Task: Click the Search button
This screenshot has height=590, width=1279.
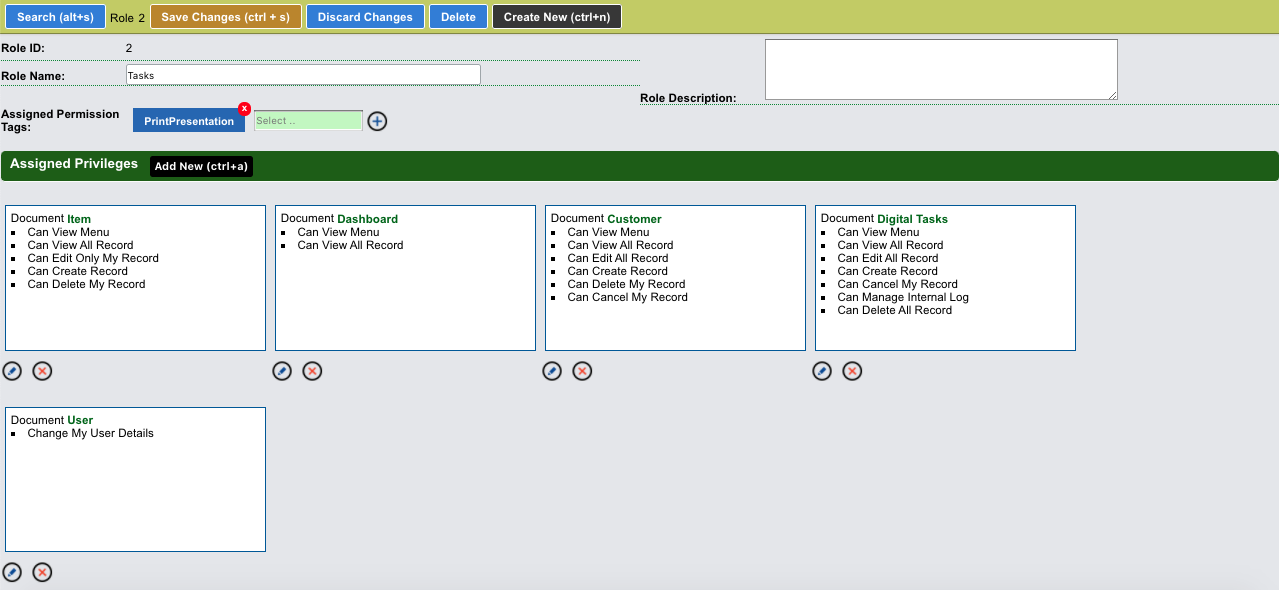Action: [x=55, y=16]
